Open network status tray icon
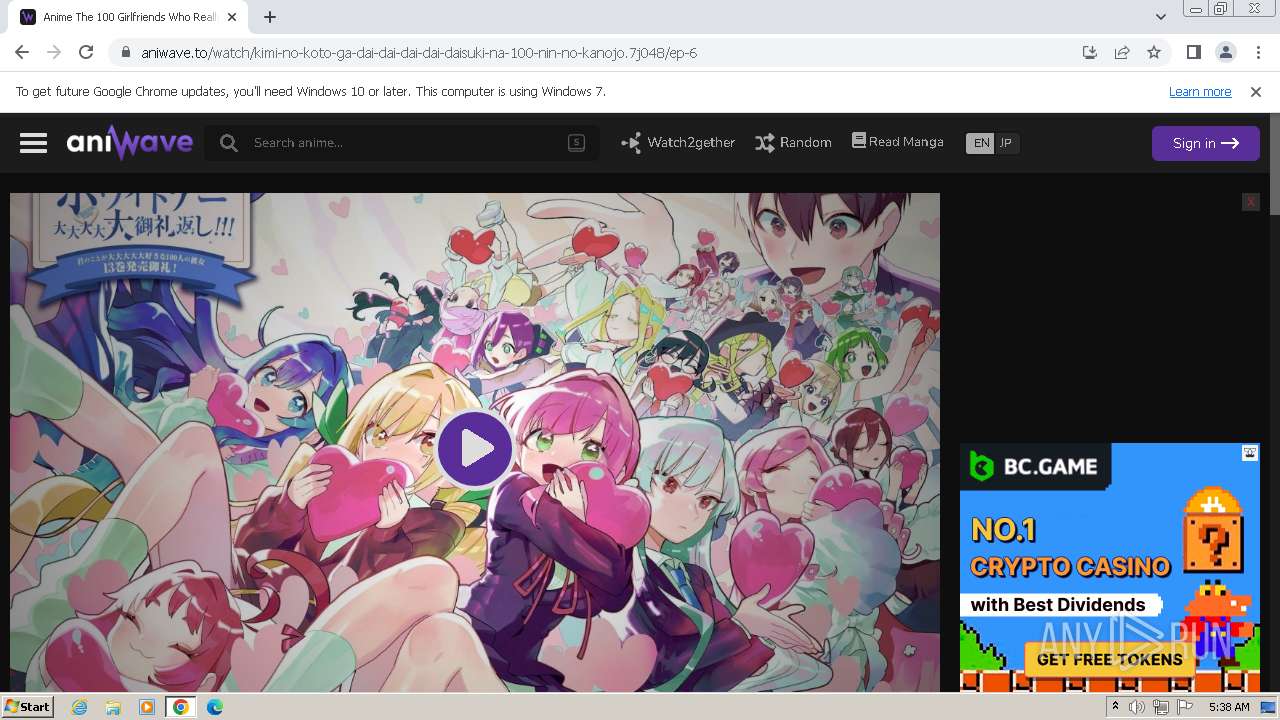 tap(1161, 707)
